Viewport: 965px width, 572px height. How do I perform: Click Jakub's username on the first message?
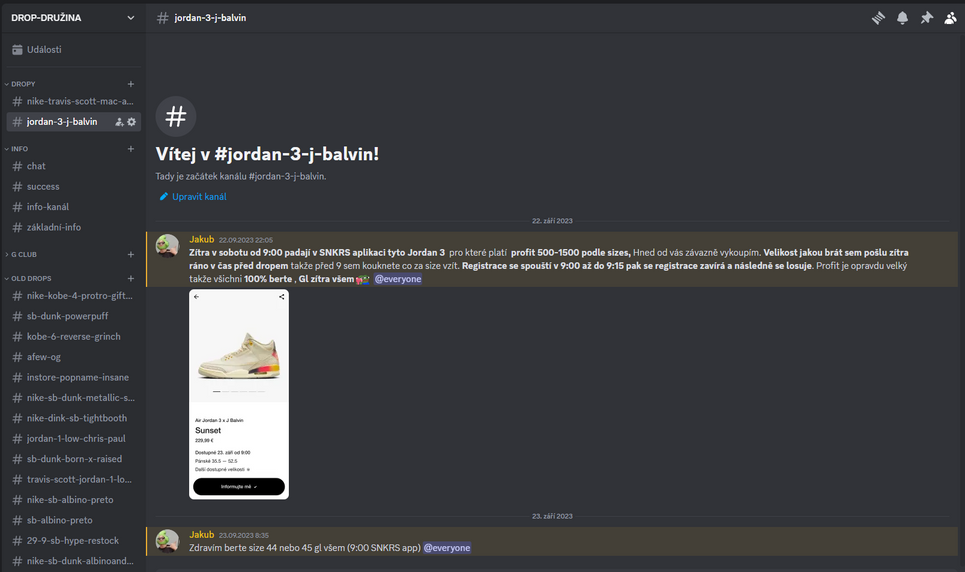coord(202,240)
